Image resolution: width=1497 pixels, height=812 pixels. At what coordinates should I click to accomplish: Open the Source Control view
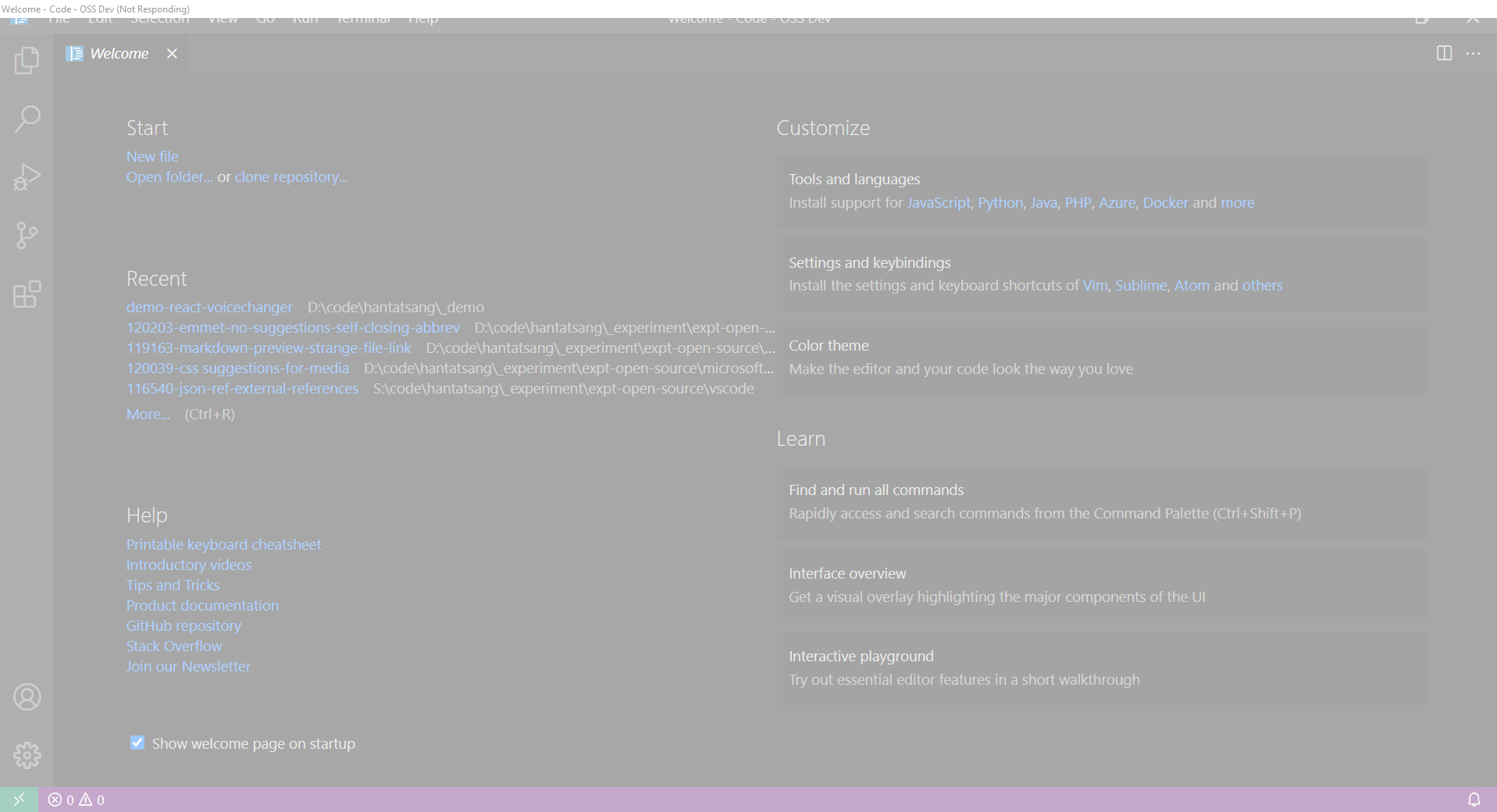pyautogui.click(x=27, y=236)
